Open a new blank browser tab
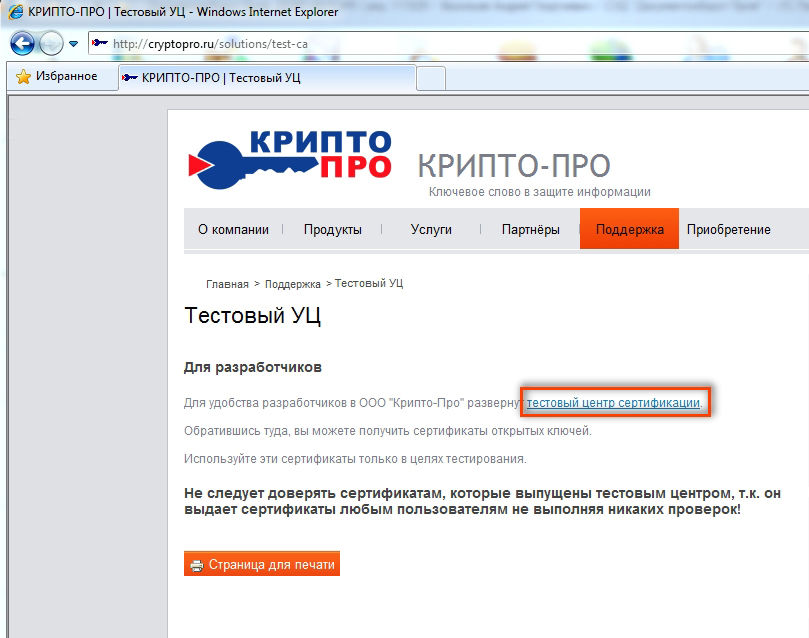 click(x=431, y=79)
